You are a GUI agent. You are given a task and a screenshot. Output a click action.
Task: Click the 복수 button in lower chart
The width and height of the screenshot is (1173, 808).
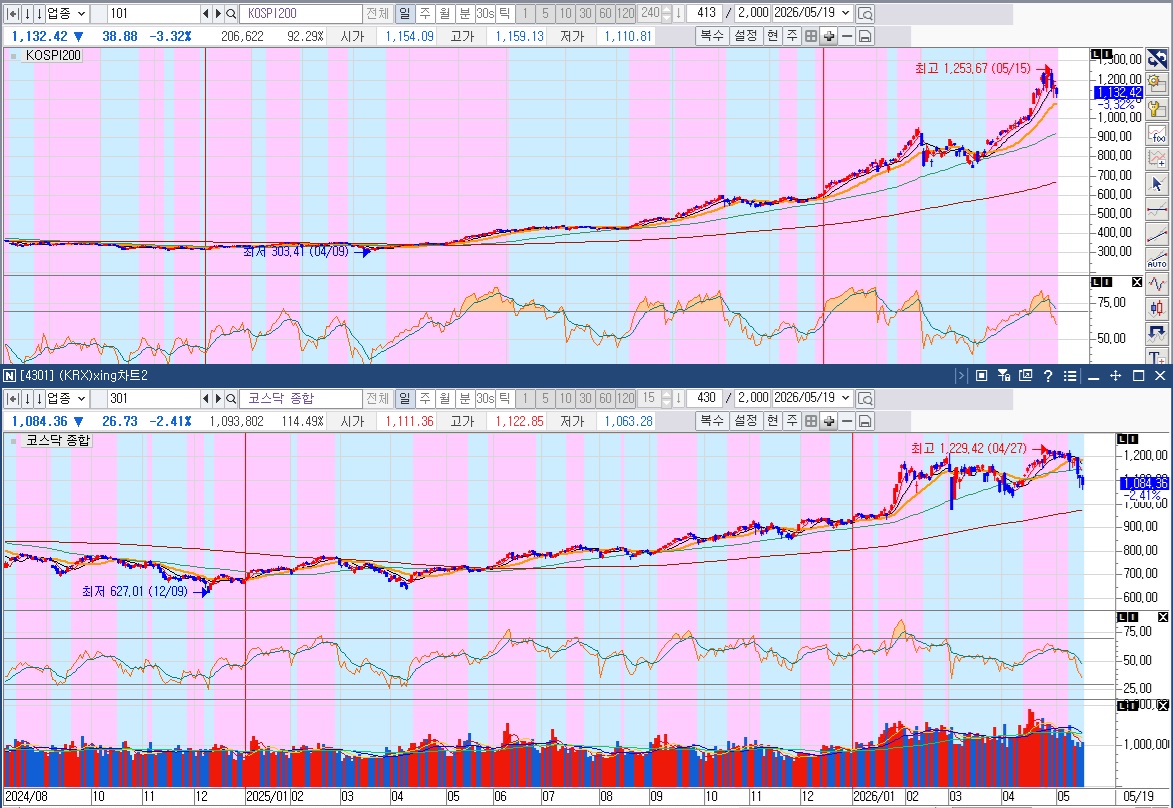coord(712,421)
